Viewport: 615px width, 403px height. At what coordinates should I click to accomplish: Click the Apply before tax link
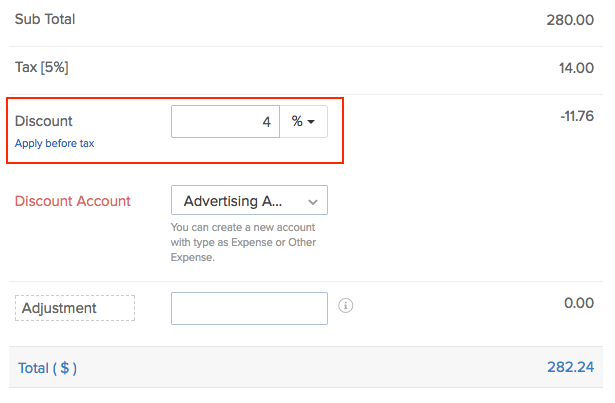tap(55, 143)
